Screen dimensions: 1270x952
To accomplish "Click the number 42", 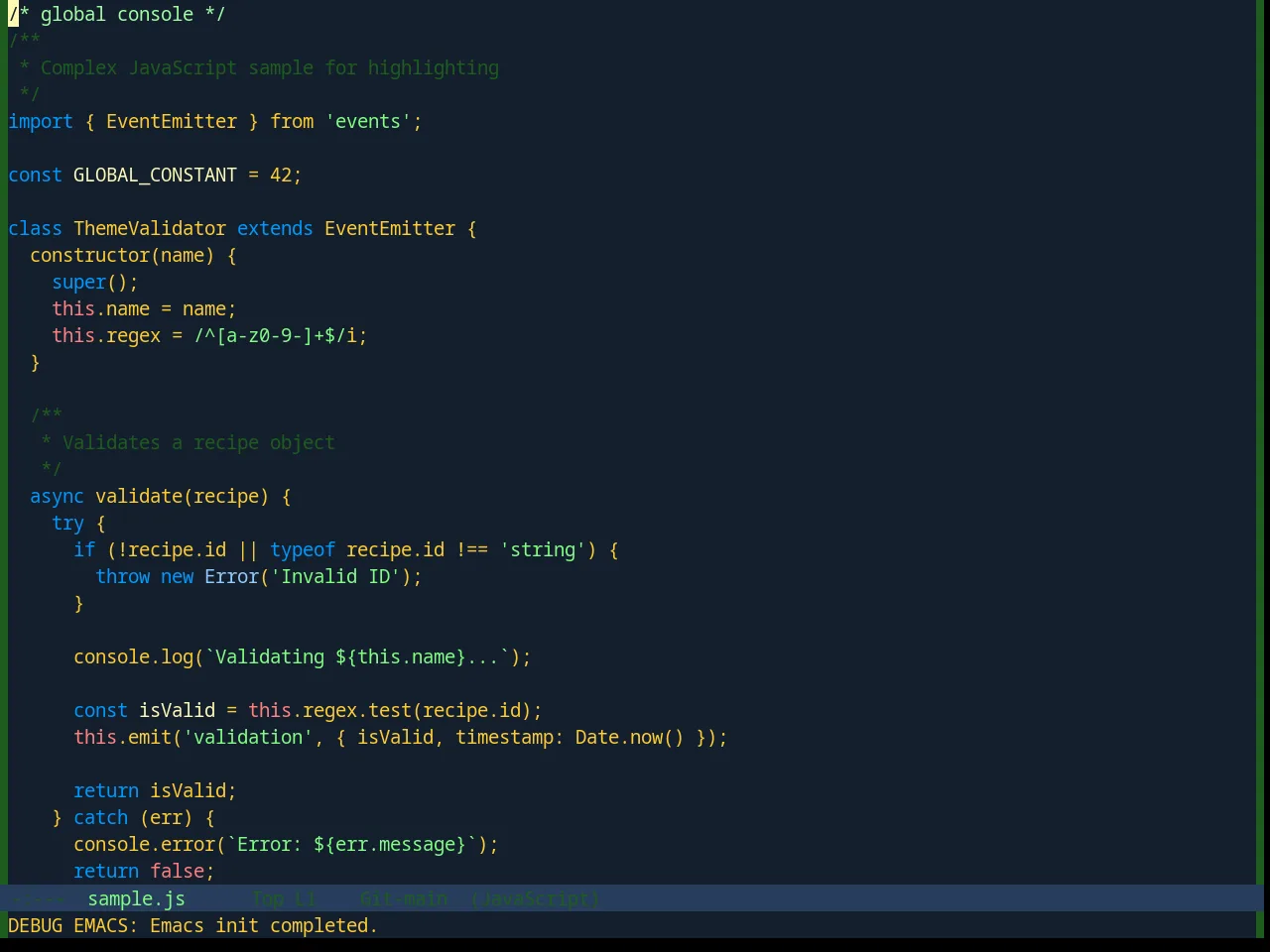I will tap(281, 175).
